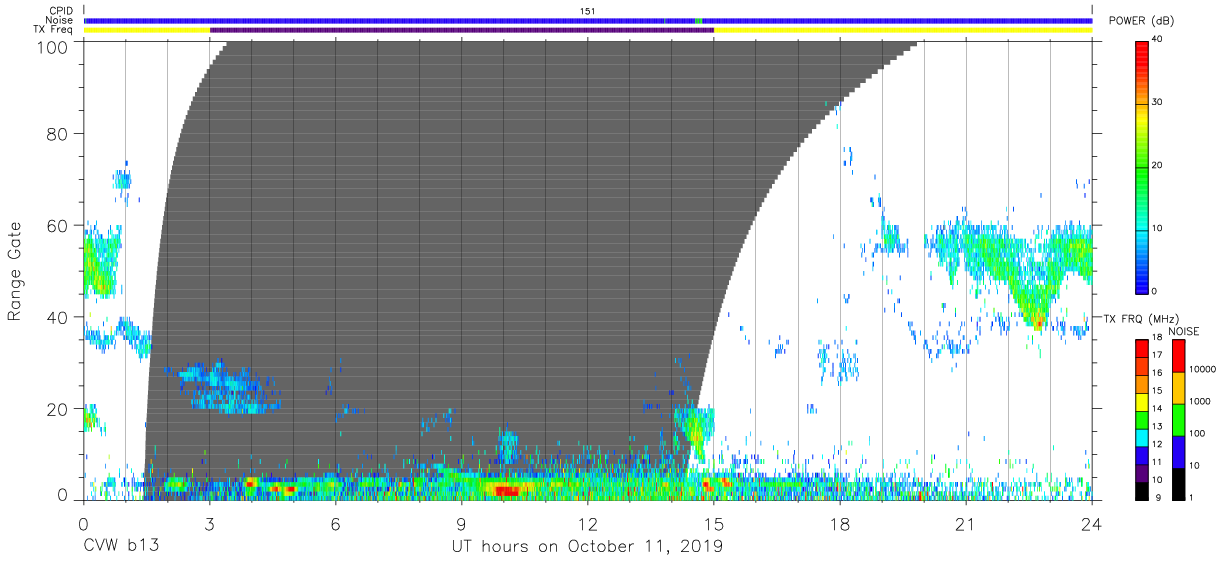Pick the blue bottom of POWER colorbar
Screen dimensions: 1228x567
1141,284
